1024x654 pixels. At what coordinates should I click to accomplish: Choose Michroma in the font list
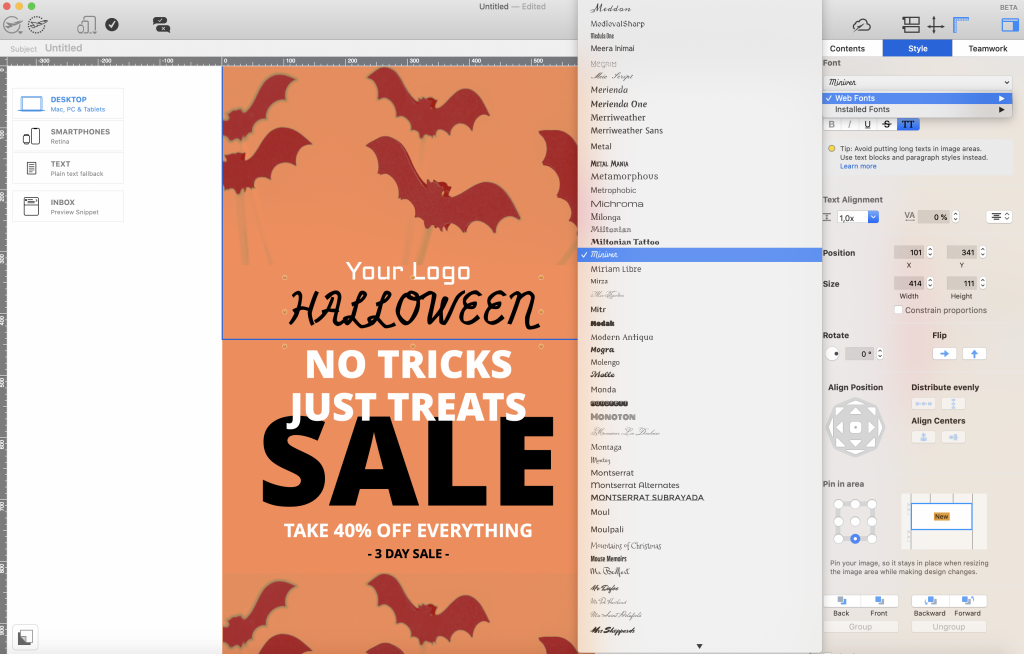tap(617, 204)
